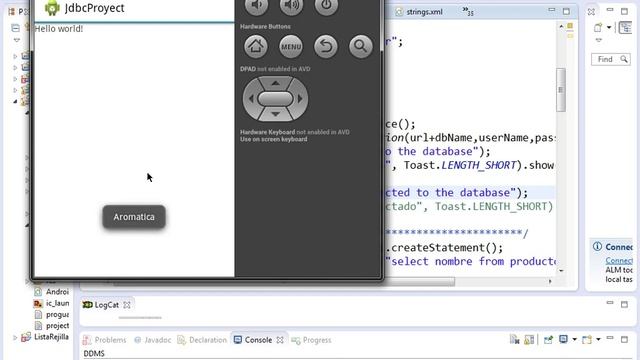The image size is (640, 360).
Task: Tap the emulator Home hardware button
Action: click(x=256, y=47)
